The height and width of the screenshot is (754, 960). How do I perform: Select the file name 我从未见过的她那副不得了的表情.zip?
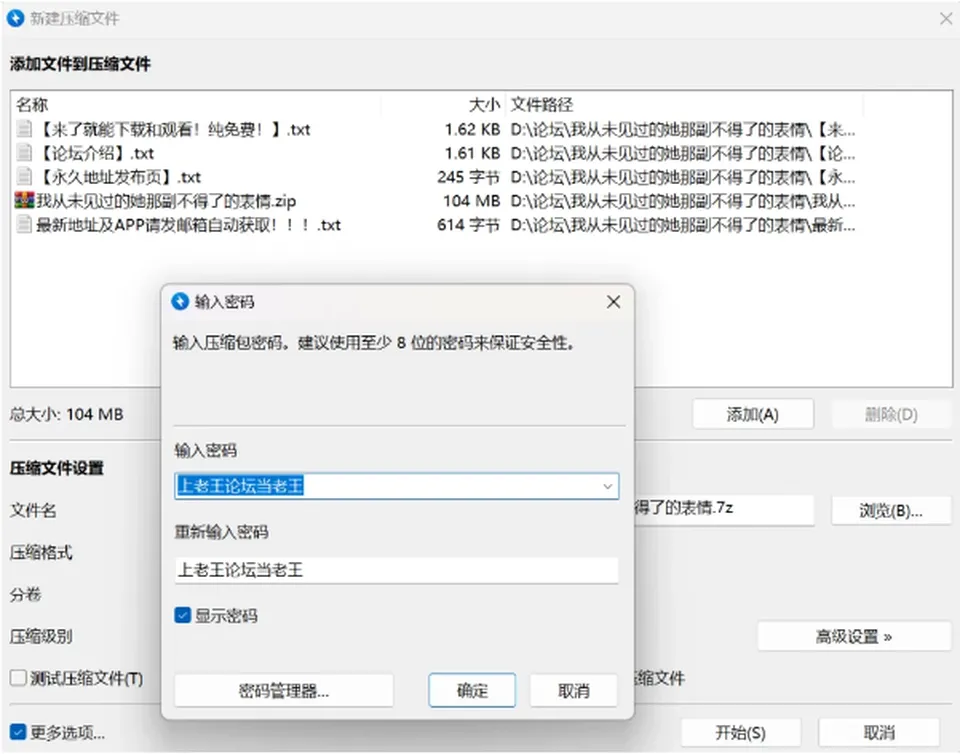coord(166,201)
